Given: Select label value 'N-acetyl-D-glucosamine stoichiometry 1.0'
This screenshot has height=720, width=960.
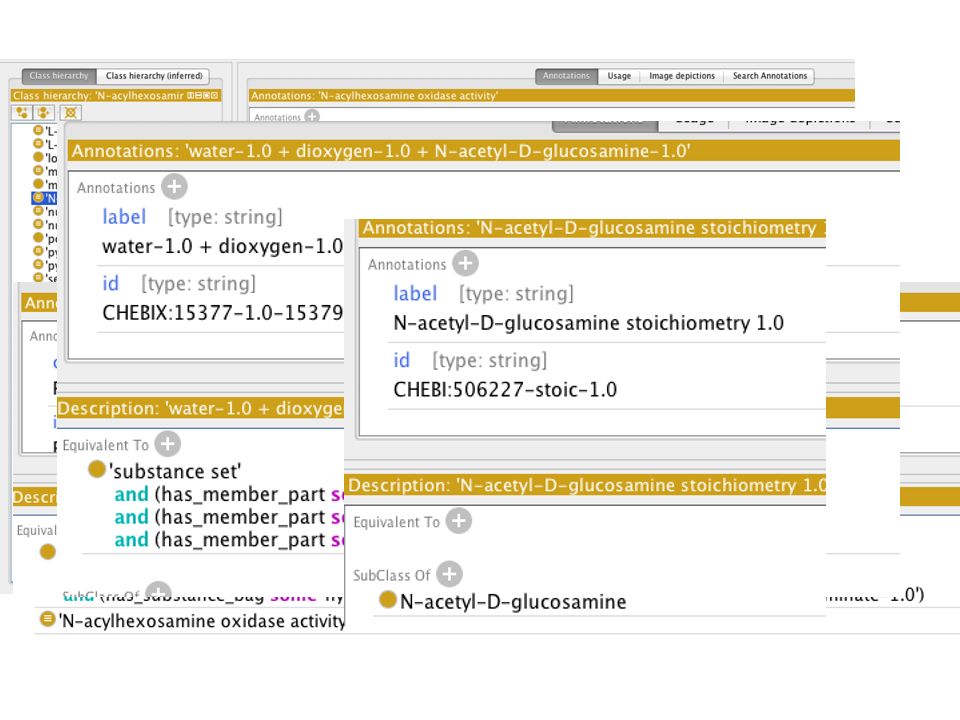Looking at the screenshot, I should pos(588,323).
